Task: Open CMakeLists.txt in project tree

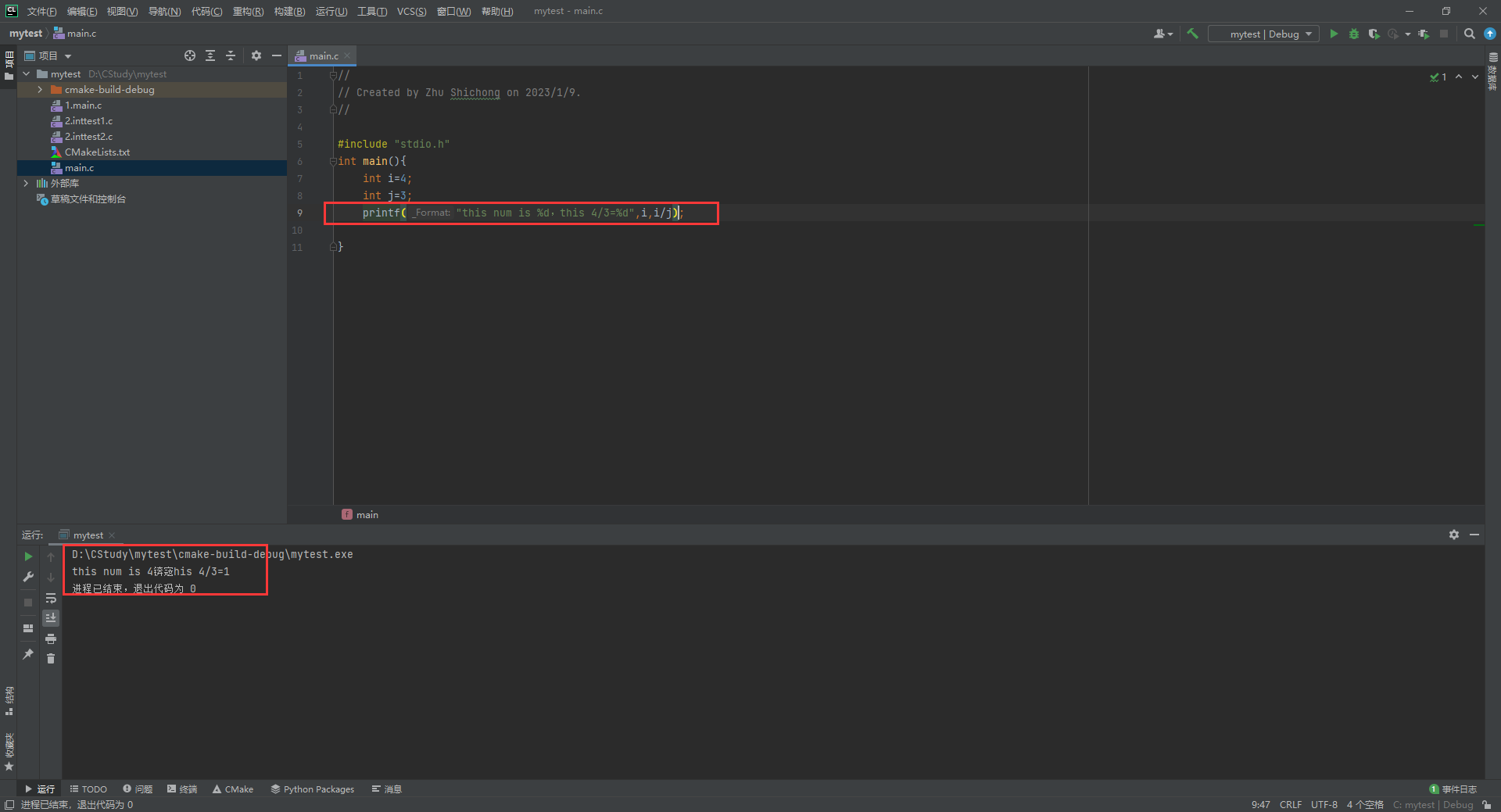Action: pyautogui.click(x=97, y=152)
